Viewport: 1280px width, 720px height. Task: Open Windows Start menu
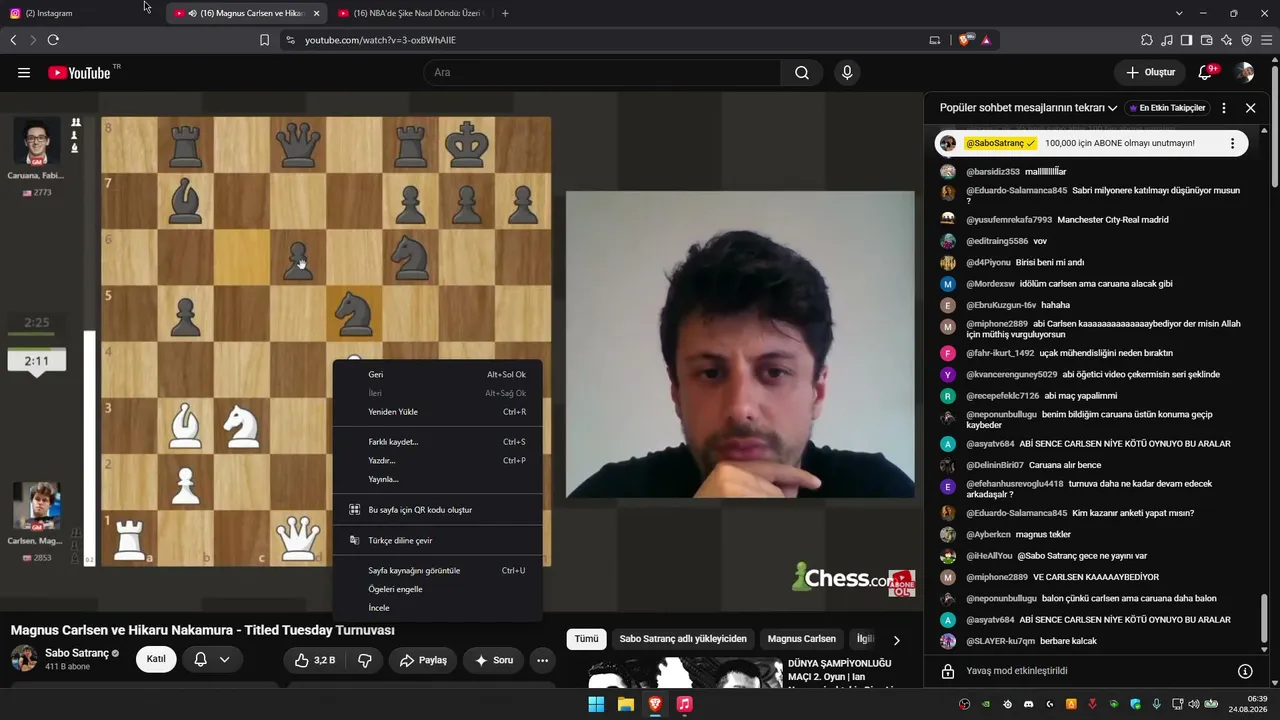[x=596, y=704]
